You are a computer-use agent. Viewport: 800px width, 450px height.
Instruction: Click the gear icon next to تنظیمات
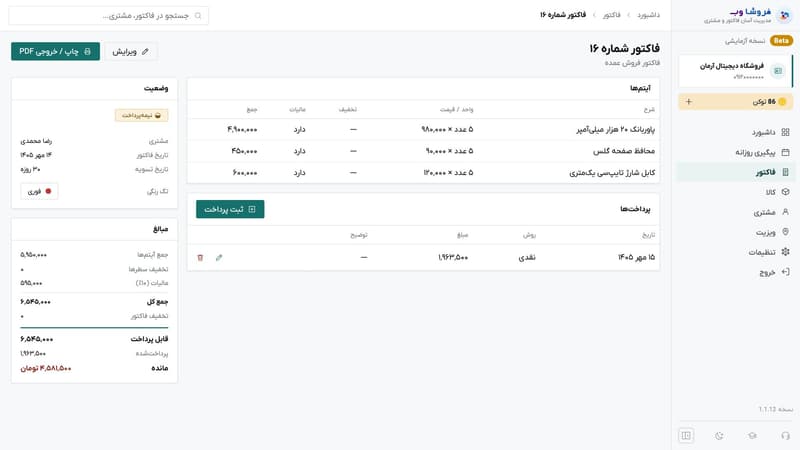[785, 252]
